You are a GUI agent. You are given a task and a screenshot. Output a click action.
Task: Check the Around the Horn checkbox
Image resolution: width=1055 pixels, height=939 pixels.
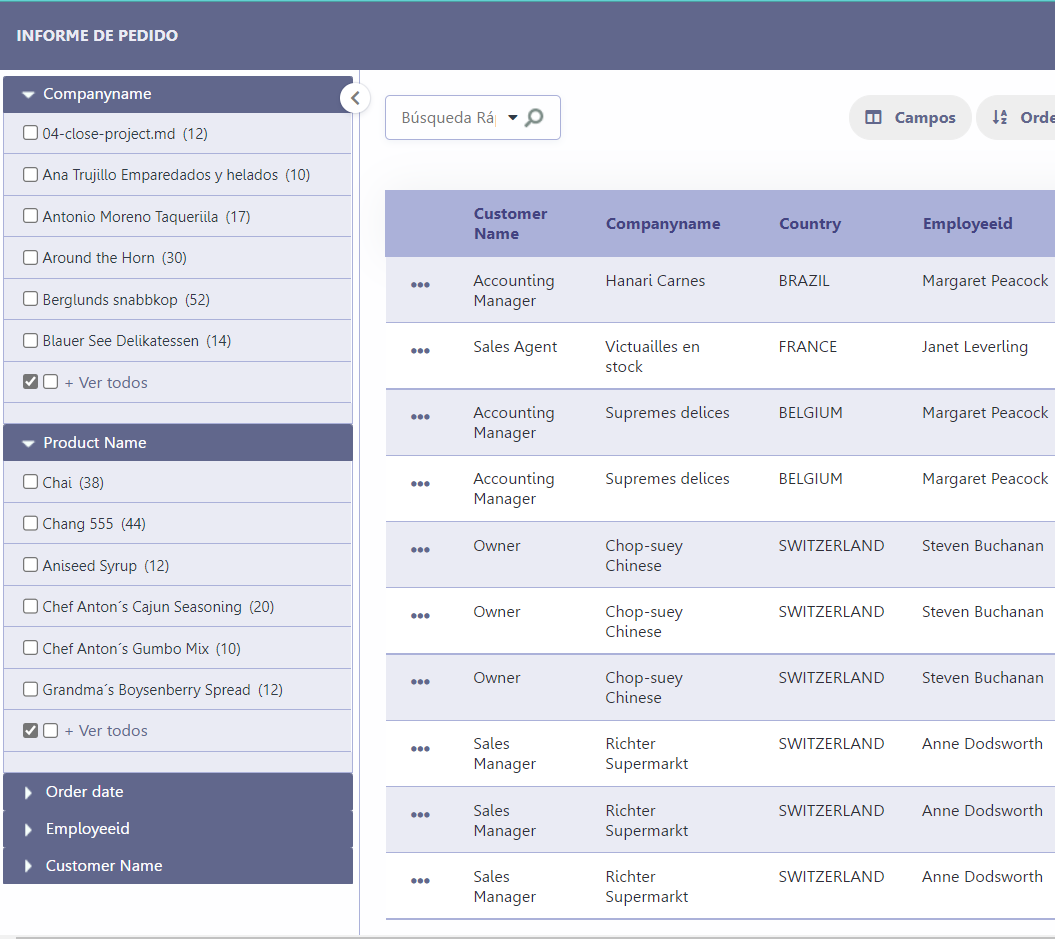tap(30, 257)
